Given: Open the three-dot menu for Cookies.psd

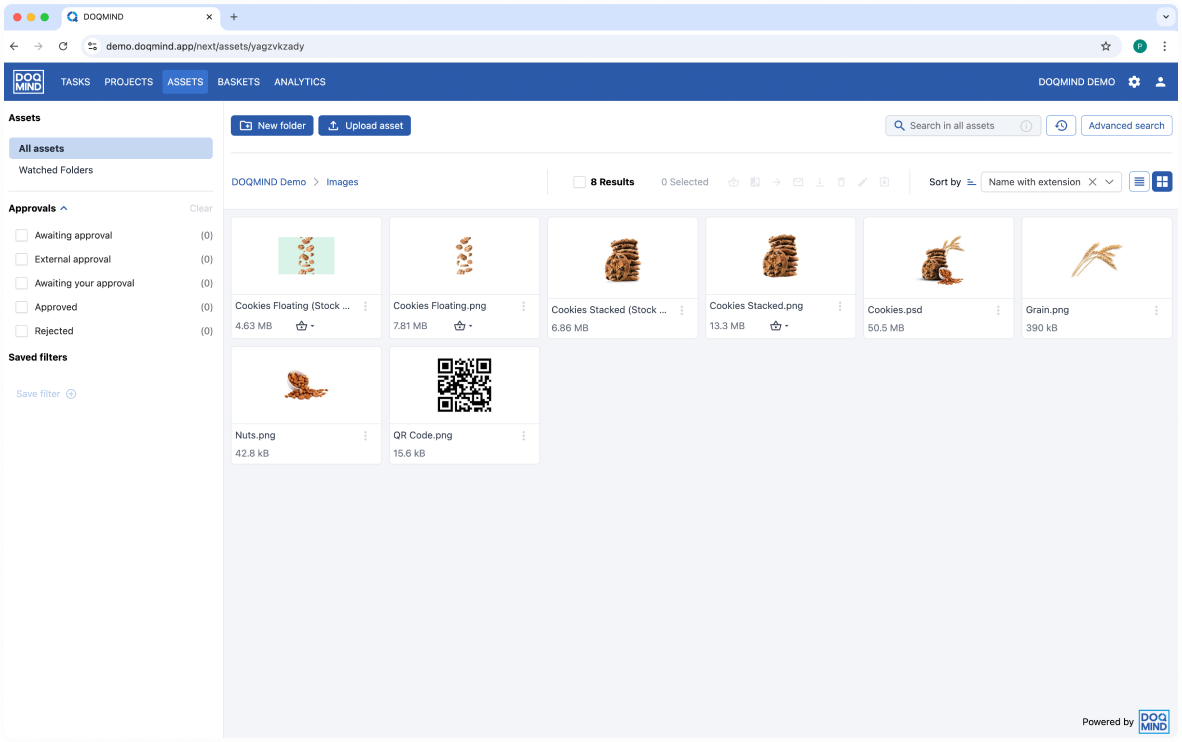Looking at the screenshot, I should [998, 310].
